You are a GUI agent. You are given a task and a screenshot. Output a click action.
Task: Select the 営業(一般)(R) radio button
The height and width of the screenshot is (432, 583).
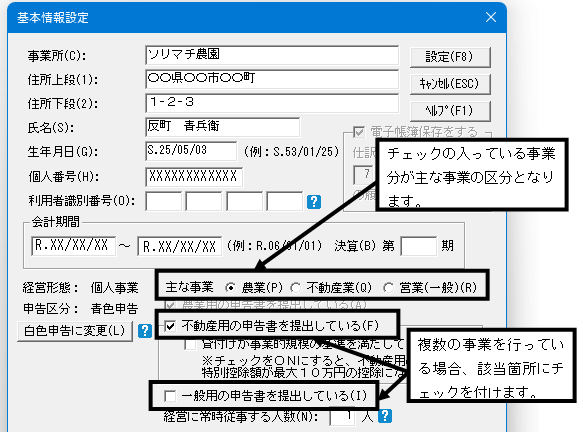[x=389, y=287]
